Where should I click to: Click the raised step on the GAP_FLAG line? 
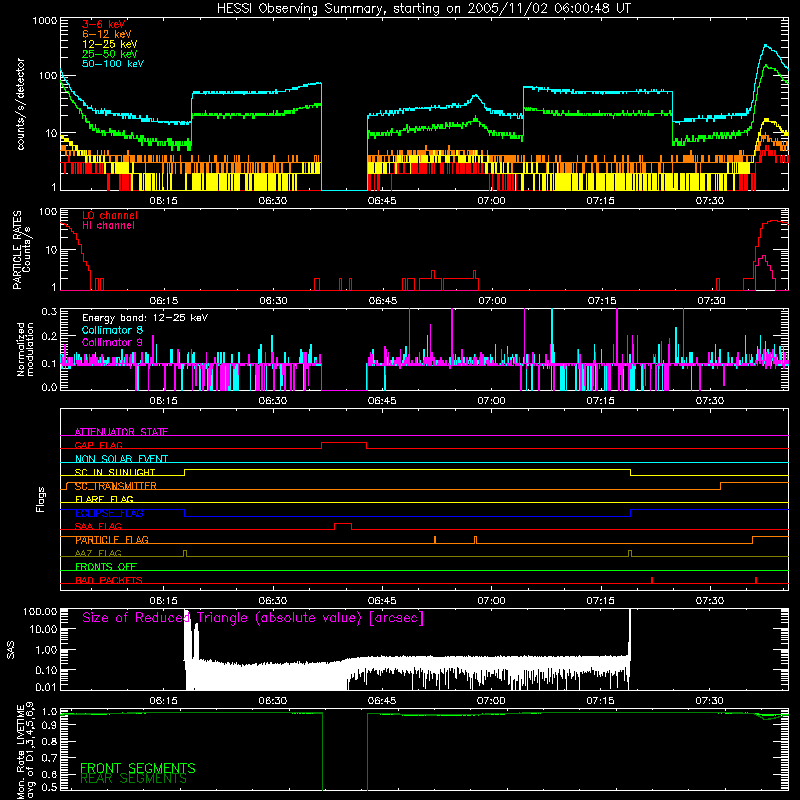coord(344,443)
